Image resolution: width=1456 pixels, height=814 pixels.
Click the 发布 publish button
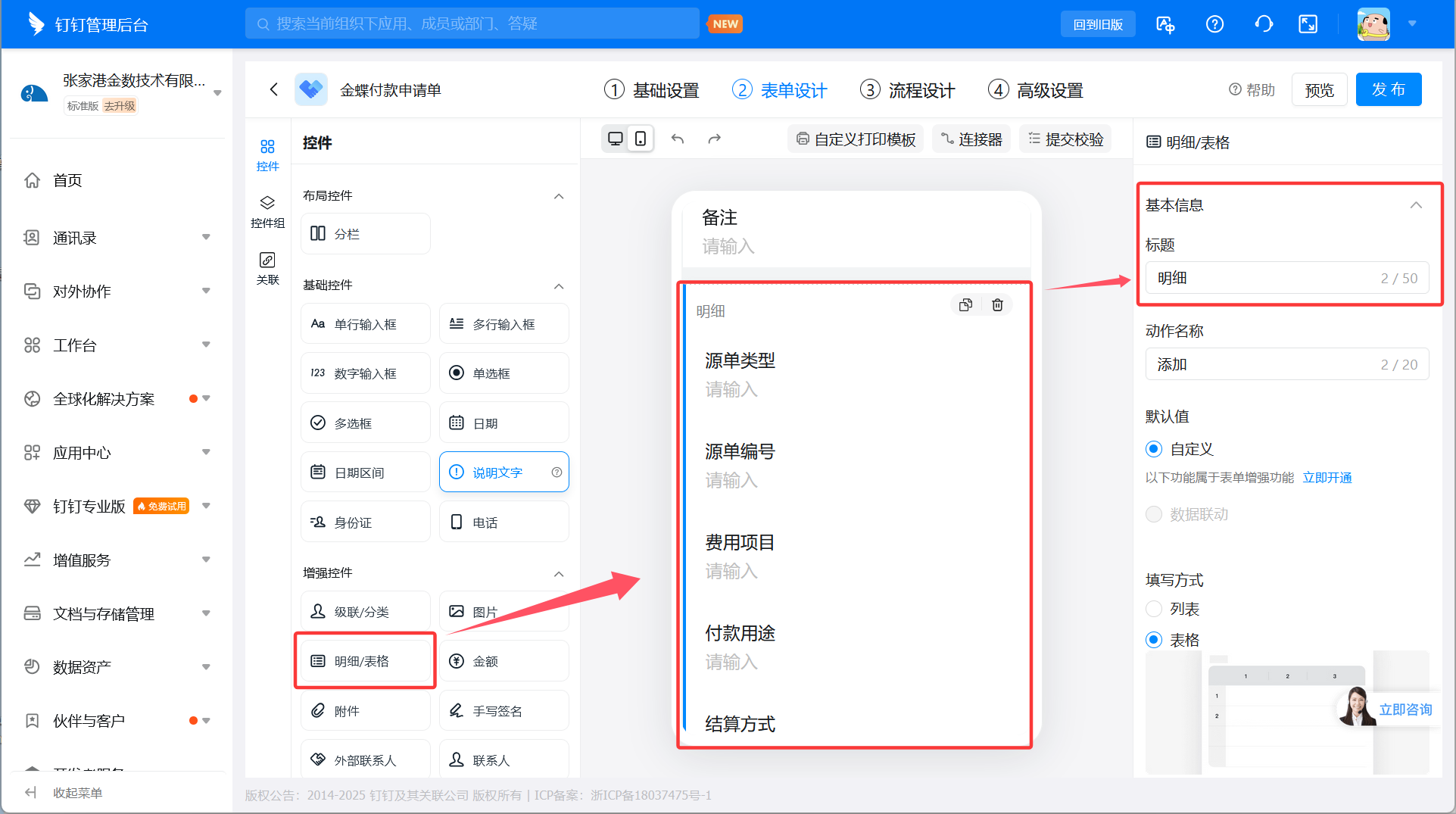(1389, 89)
